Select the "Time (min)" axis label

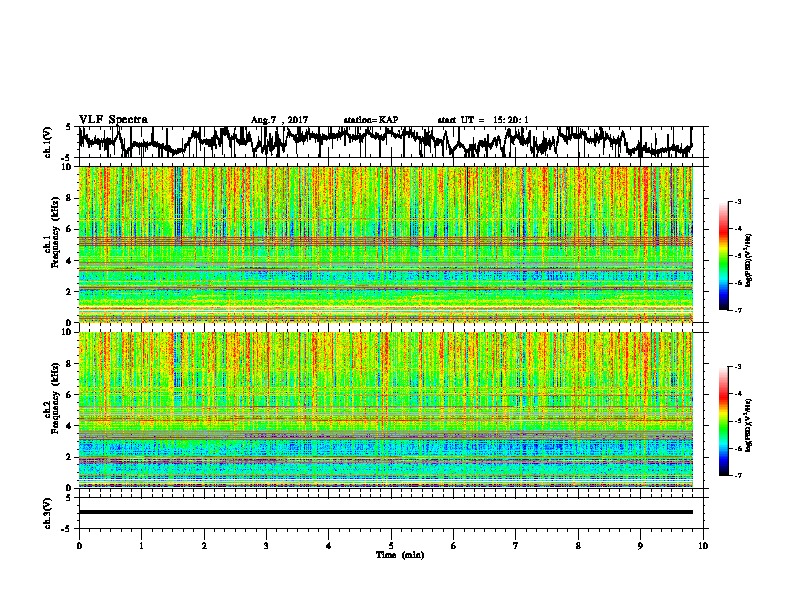pyautogui.click(x=400, y=555)
